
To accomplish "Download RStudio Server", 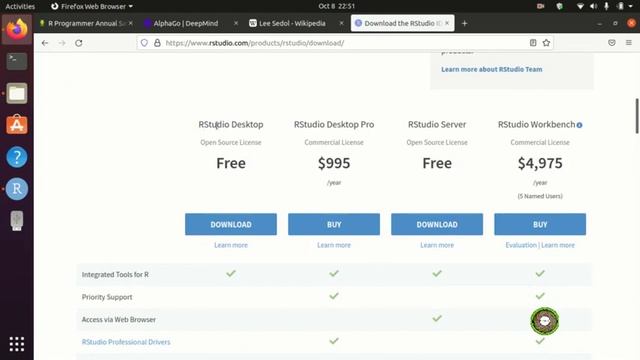I will pyautogui.click(x=437, y=224).
